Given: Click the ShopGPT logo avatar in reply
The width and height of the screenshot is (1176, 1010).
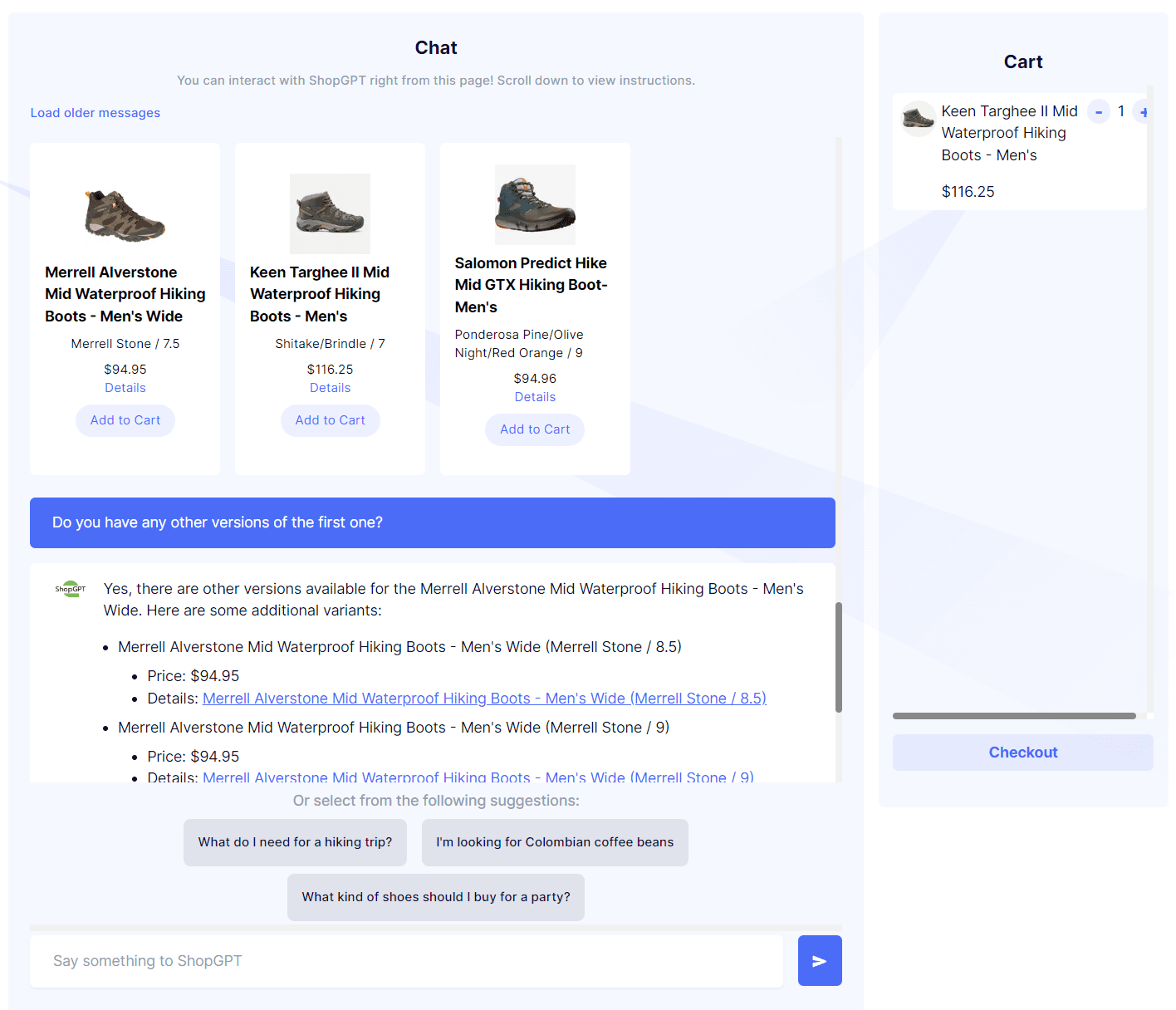Looking at the screenshot, I should point(71,589).
